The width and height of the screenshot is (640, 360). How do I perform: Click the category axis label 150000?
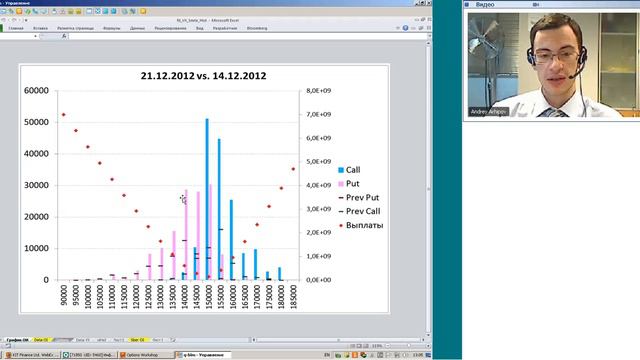pyautogui.click(x=209, y=297)
